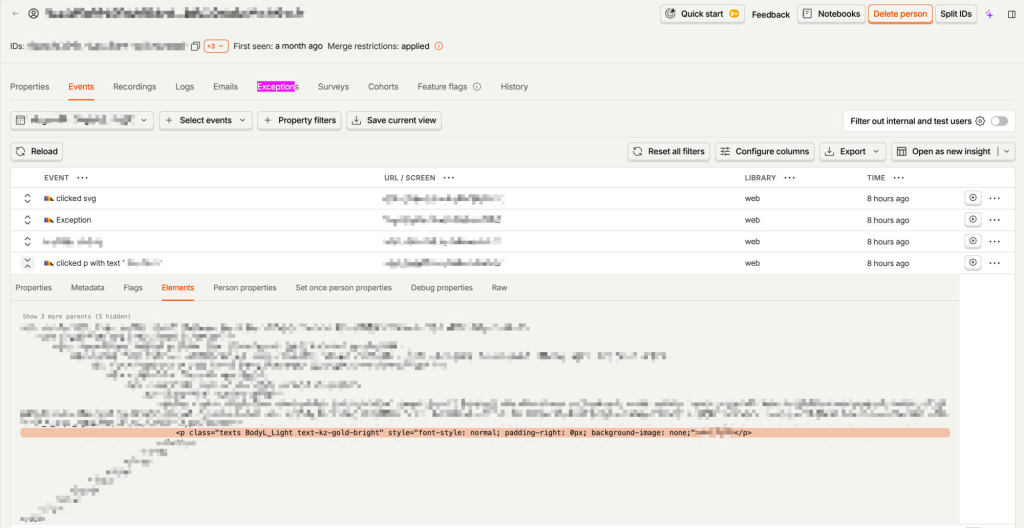Open Notebooks
This screenshot has height=528, width=1024.
tap(831, 14)
